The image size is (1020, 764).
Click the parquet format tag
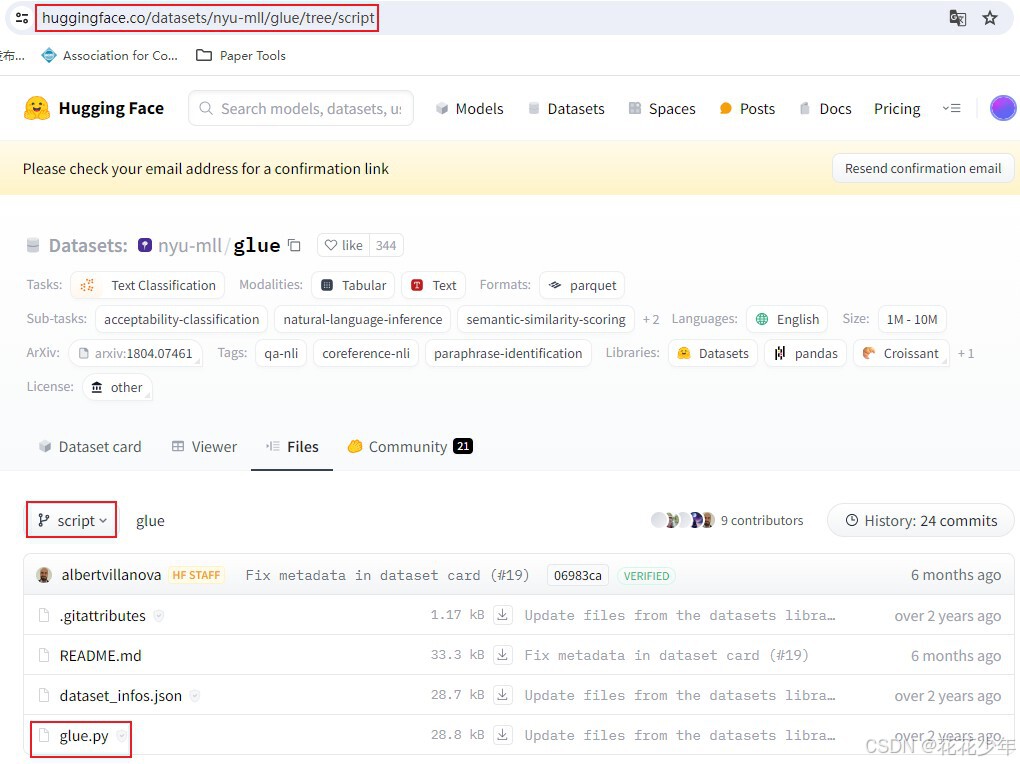pyautogui.click(x=582, y=285)
